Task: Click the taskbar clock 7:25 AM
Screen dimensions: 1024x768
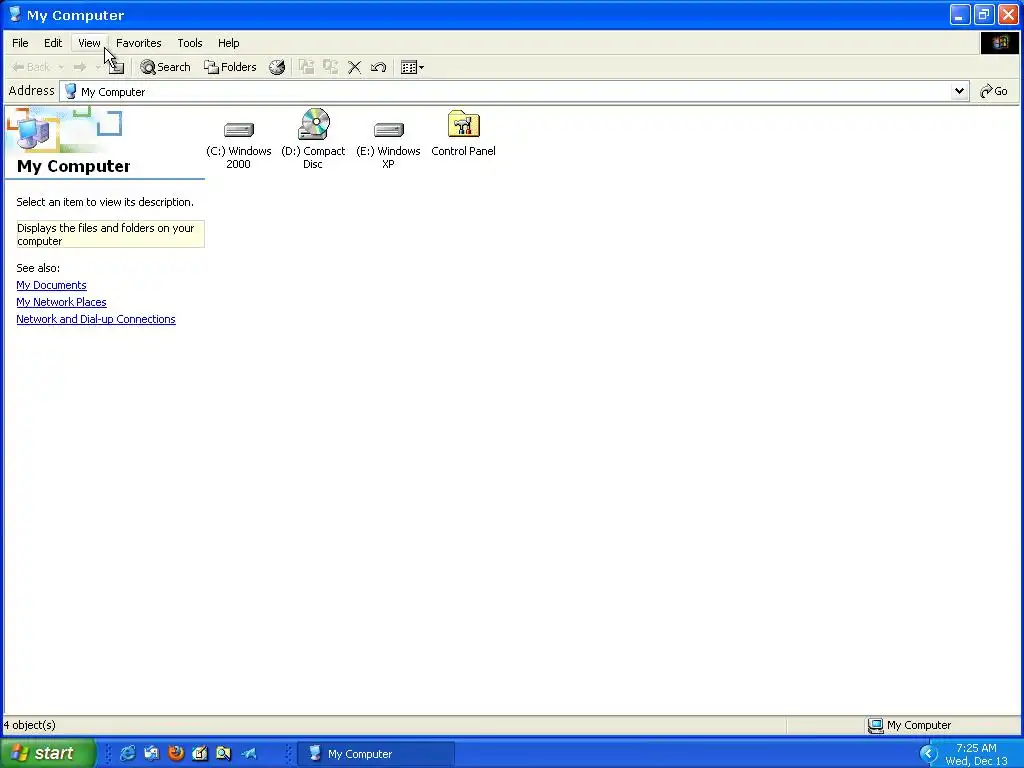Action: pos(976,748)
